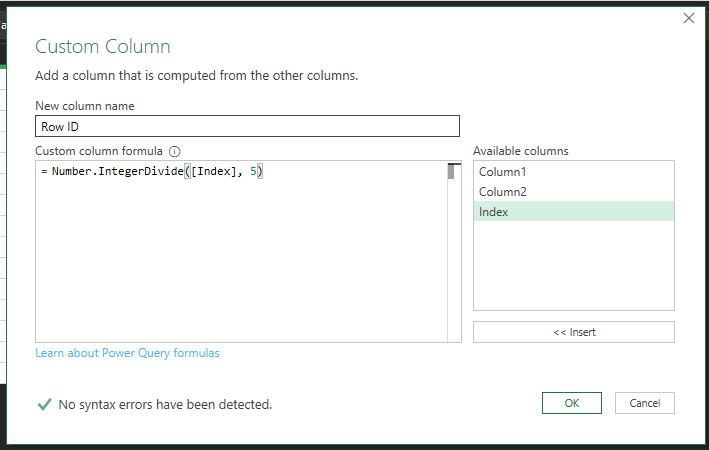Click empty space in the Available columns list

tap(573, 265)
